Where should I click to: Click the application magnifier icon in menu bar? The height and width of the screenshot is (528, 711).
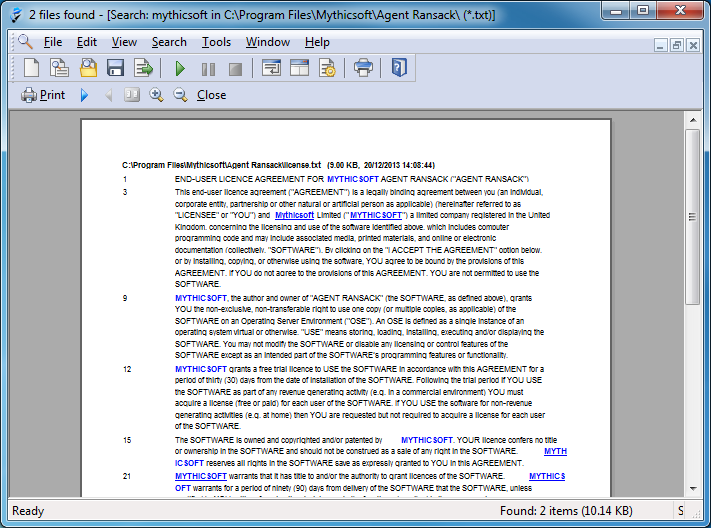pos(25,42)
